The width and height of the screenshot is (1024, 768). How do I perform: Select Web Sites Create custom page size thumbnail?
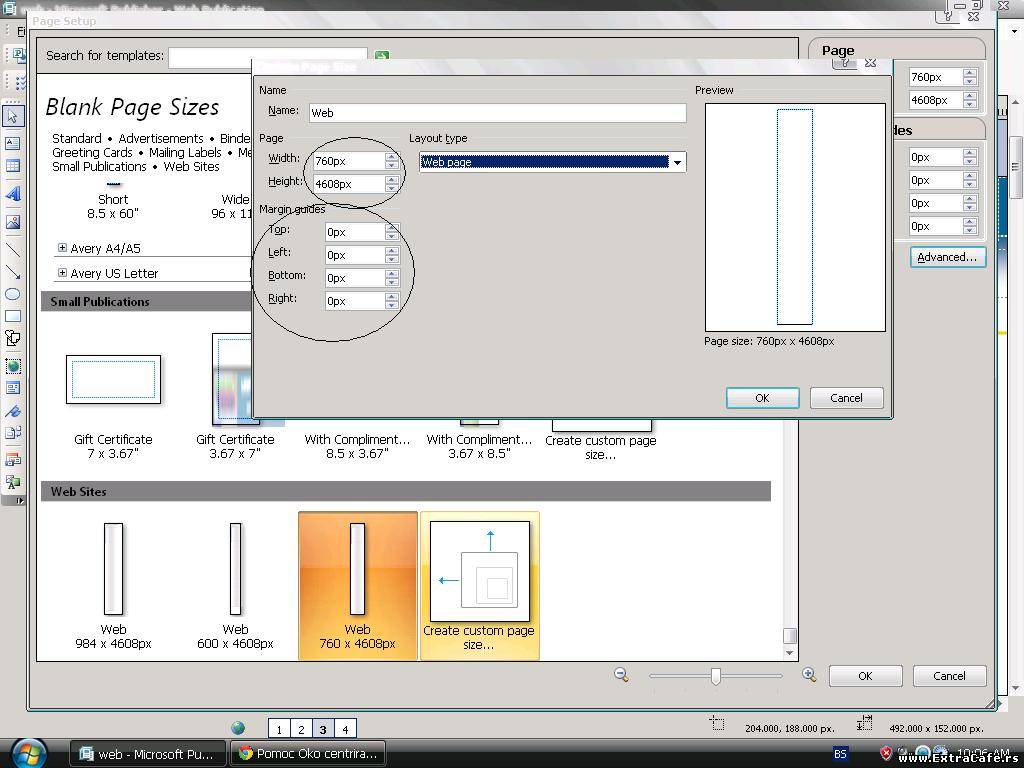[x=479, y=586]
